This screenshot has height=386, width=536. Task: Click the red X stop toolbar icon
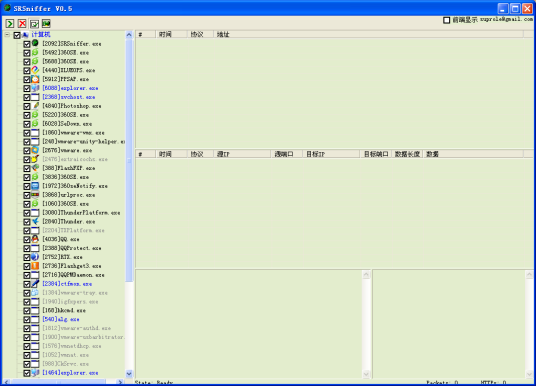pos(22,23)
